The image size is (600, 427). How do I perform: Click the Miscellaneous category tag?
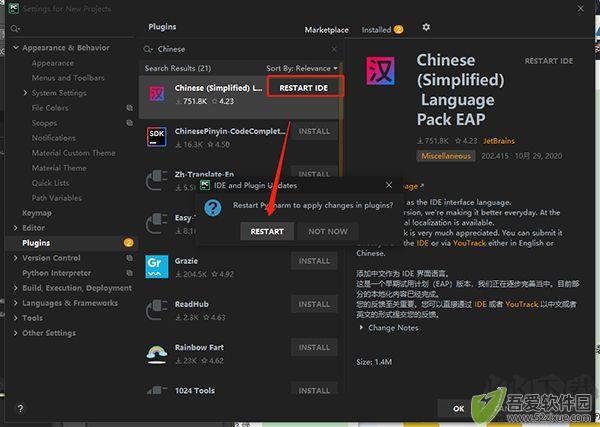[446, 156]
